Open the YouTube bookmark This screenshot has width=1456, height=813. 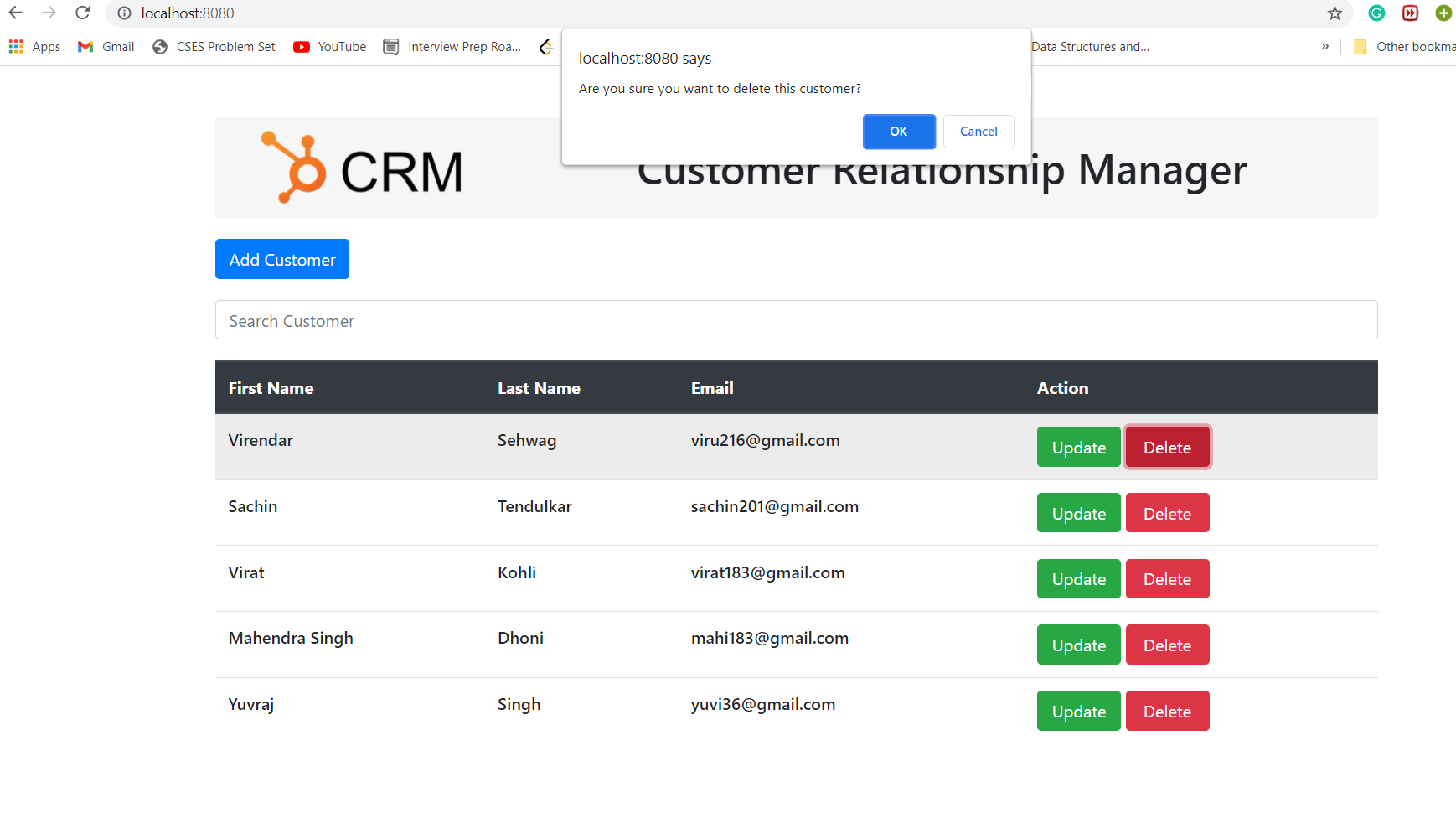(330, 47)
